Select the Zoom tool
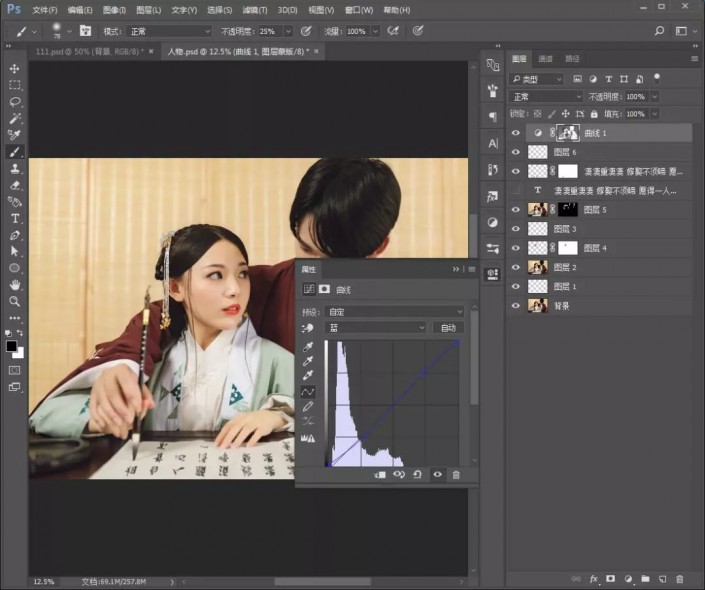 pyautogui.click(x=14, y=301)
